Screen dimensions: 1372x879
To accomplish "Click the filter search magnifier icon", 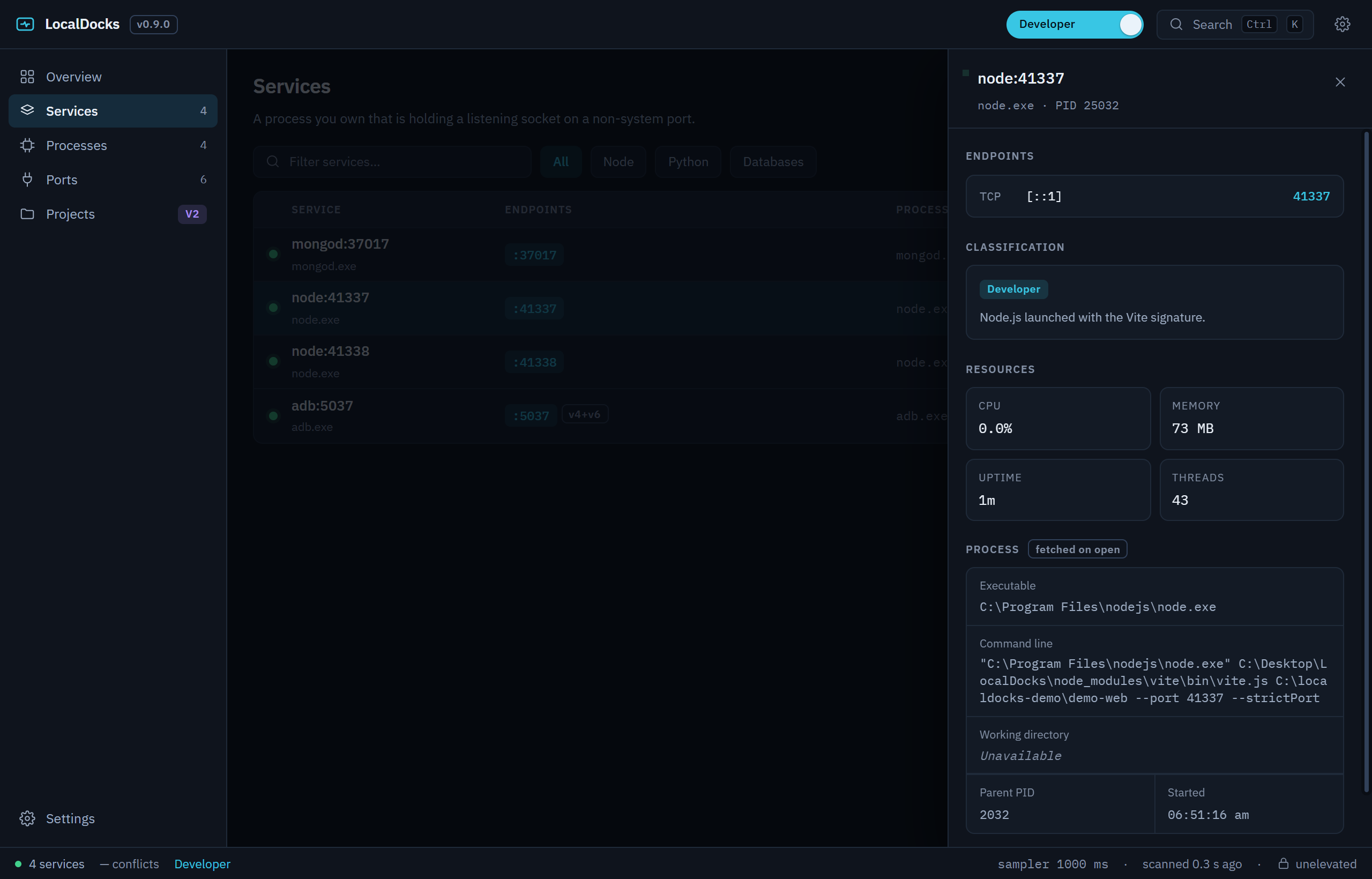I will pyautogui.click(x=273, y=161).
